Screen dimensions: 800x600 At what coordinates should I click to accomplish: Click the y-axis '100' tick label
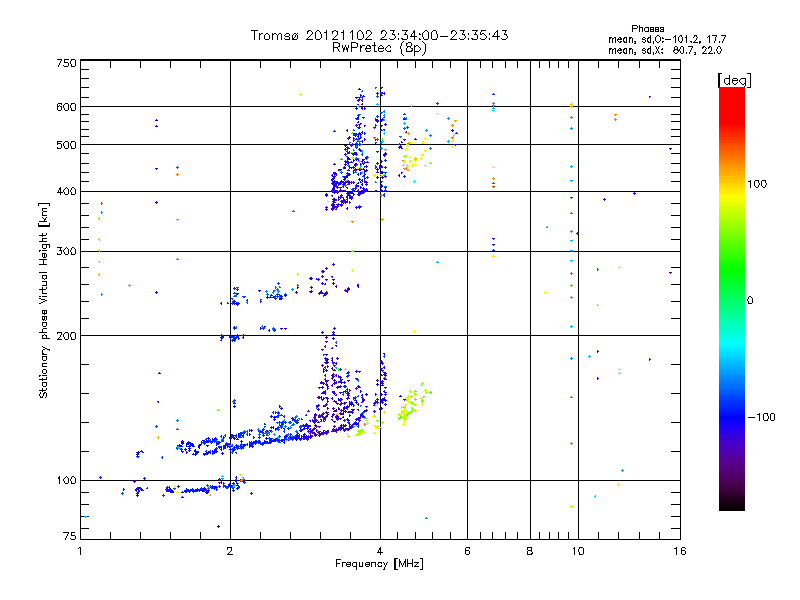coord(66,481)
